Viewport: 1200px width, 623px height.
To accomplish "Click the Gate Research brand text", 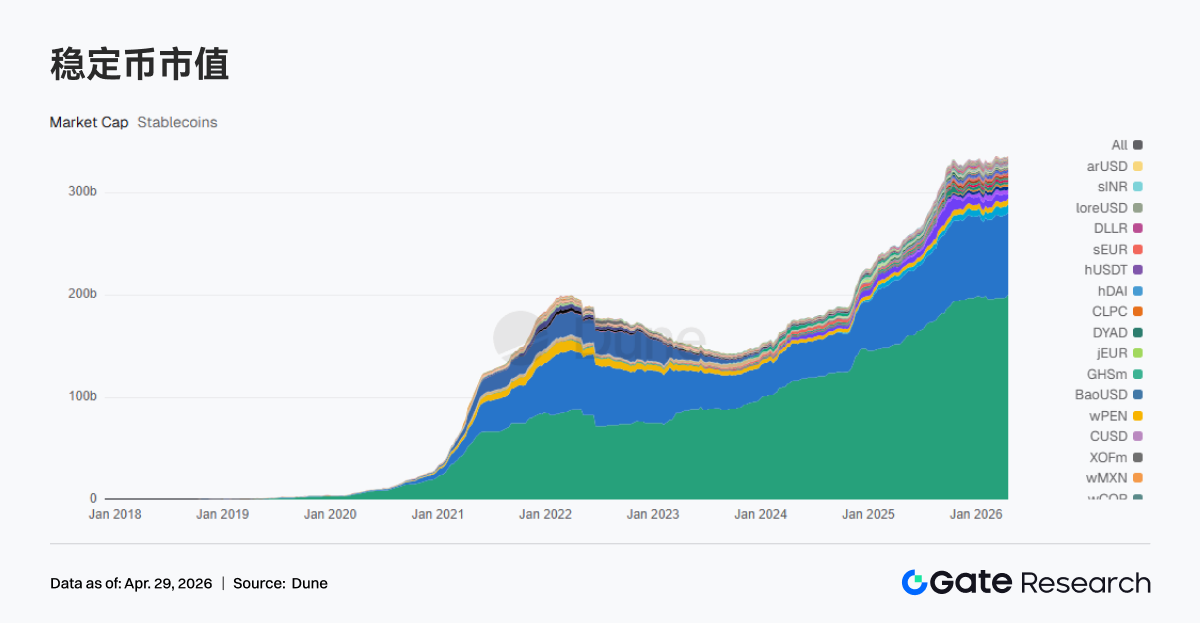I will click(1040, 583).
